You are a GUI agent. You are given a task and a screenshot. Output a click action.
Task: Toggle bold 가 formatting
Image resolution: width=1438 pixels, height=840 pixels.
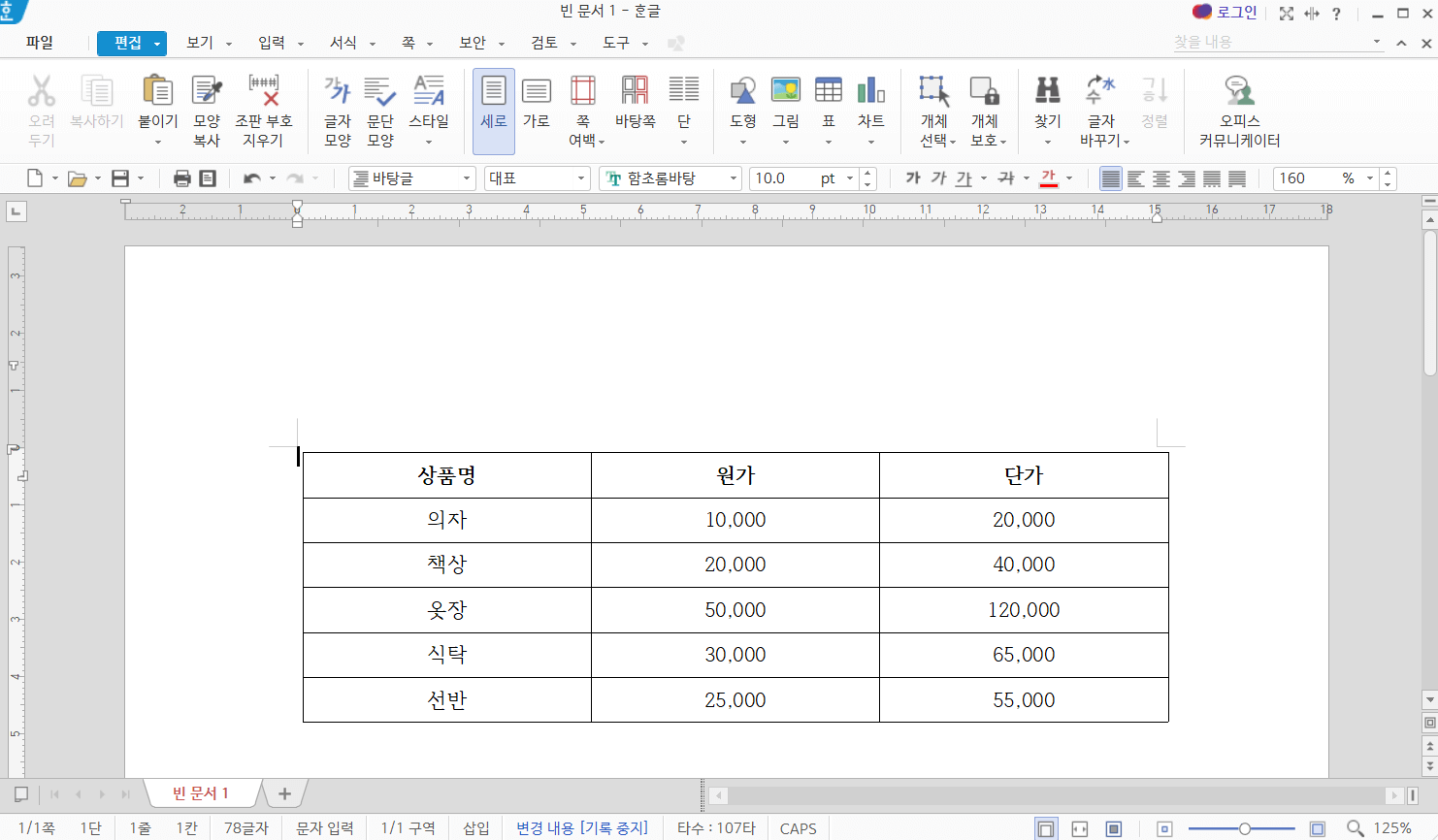click(x=913, y=178)
